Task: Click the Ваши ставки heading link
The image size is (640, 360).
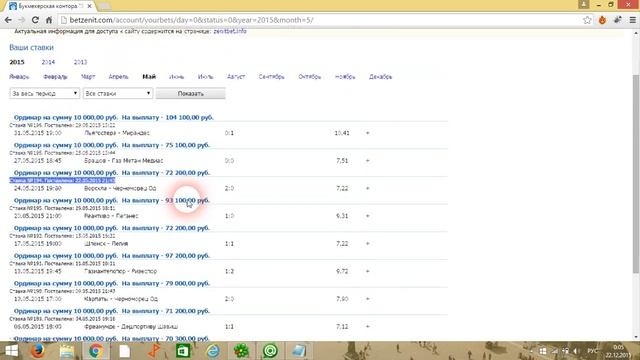Action: tap(31, 47)
